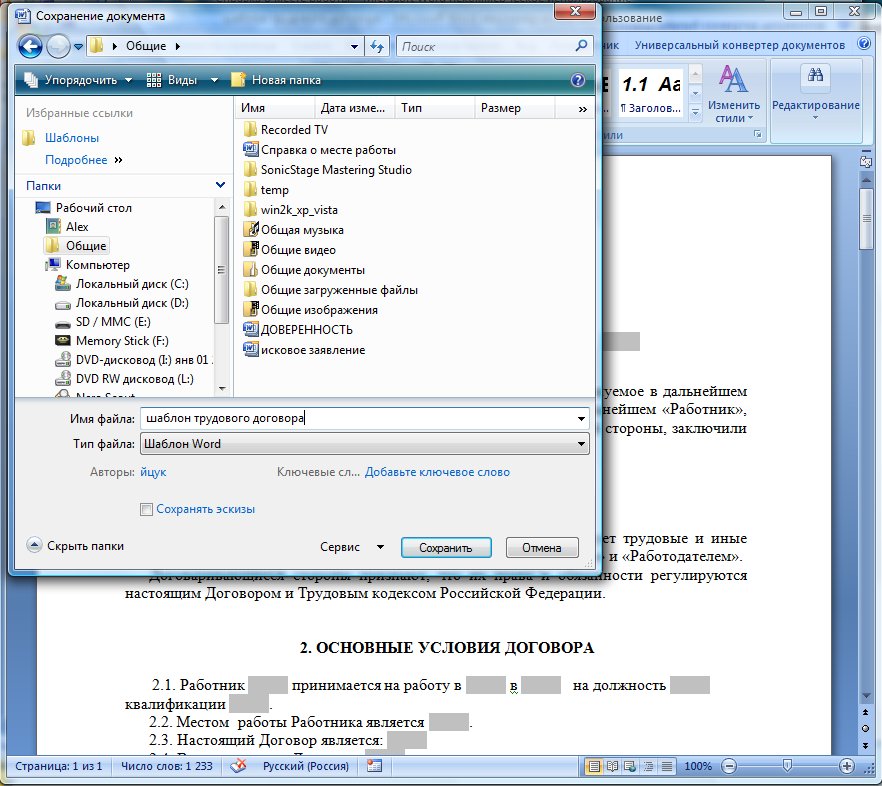The image size is (882, 786).
Task: Click the refresh button beside address bar
Action: 377,46
